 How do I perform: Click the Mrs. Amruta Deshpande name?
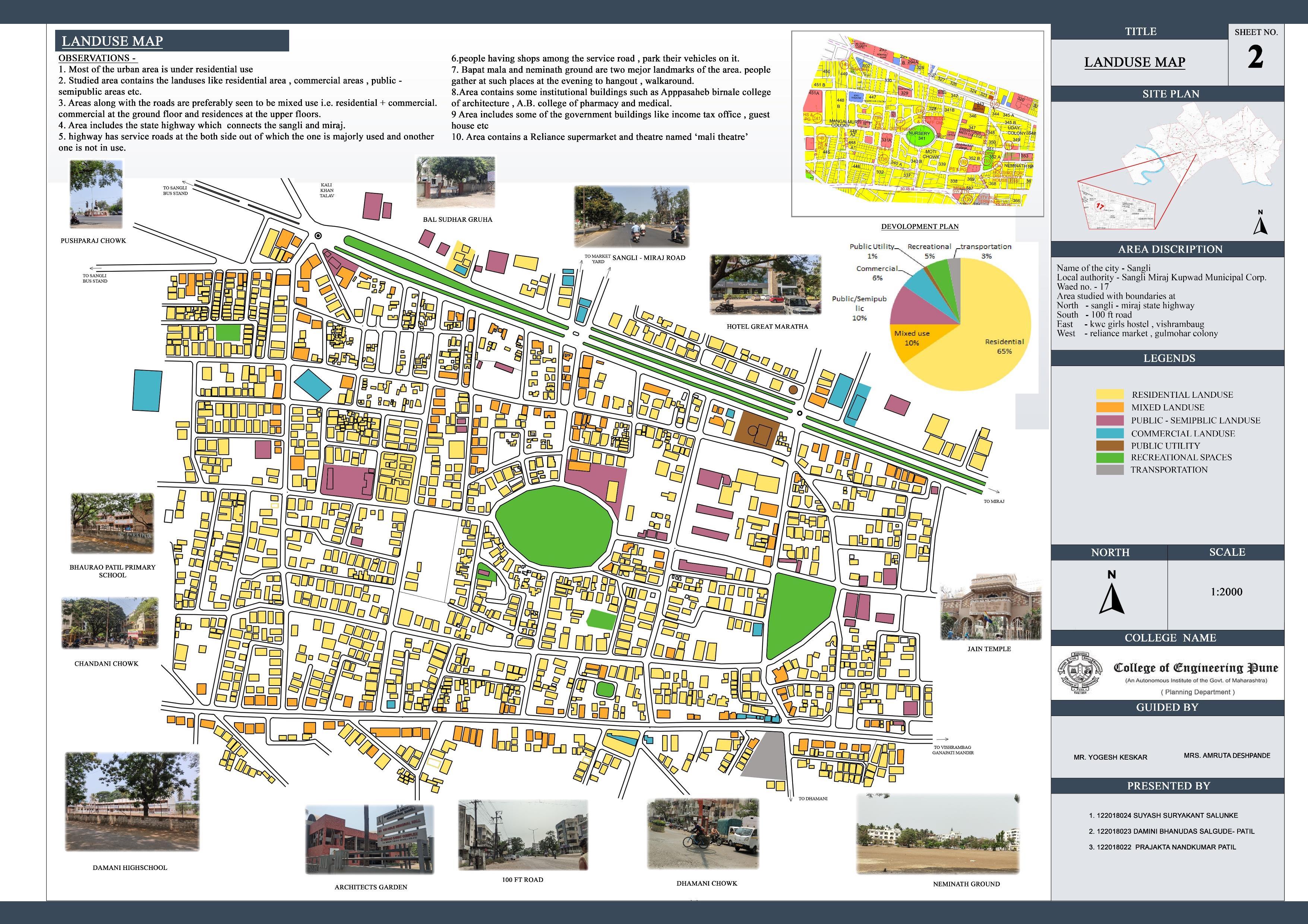[1226, 756]
